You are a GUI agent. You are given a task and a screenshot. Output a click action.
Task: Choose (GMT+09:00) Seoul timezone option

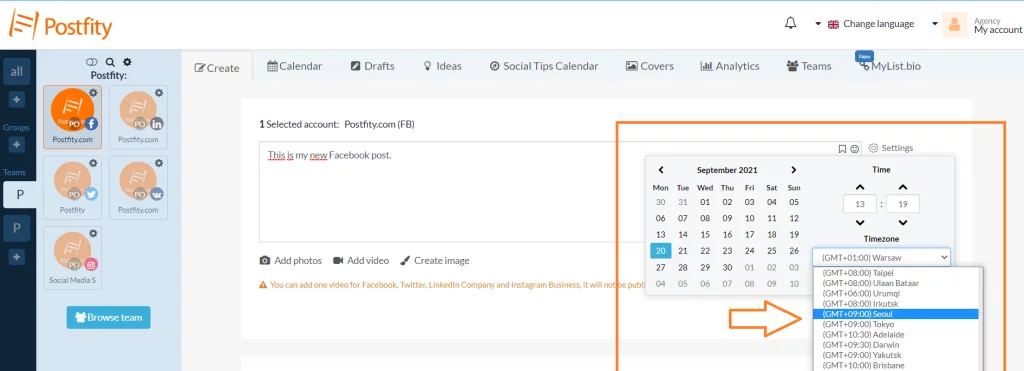tap(895, 314)
